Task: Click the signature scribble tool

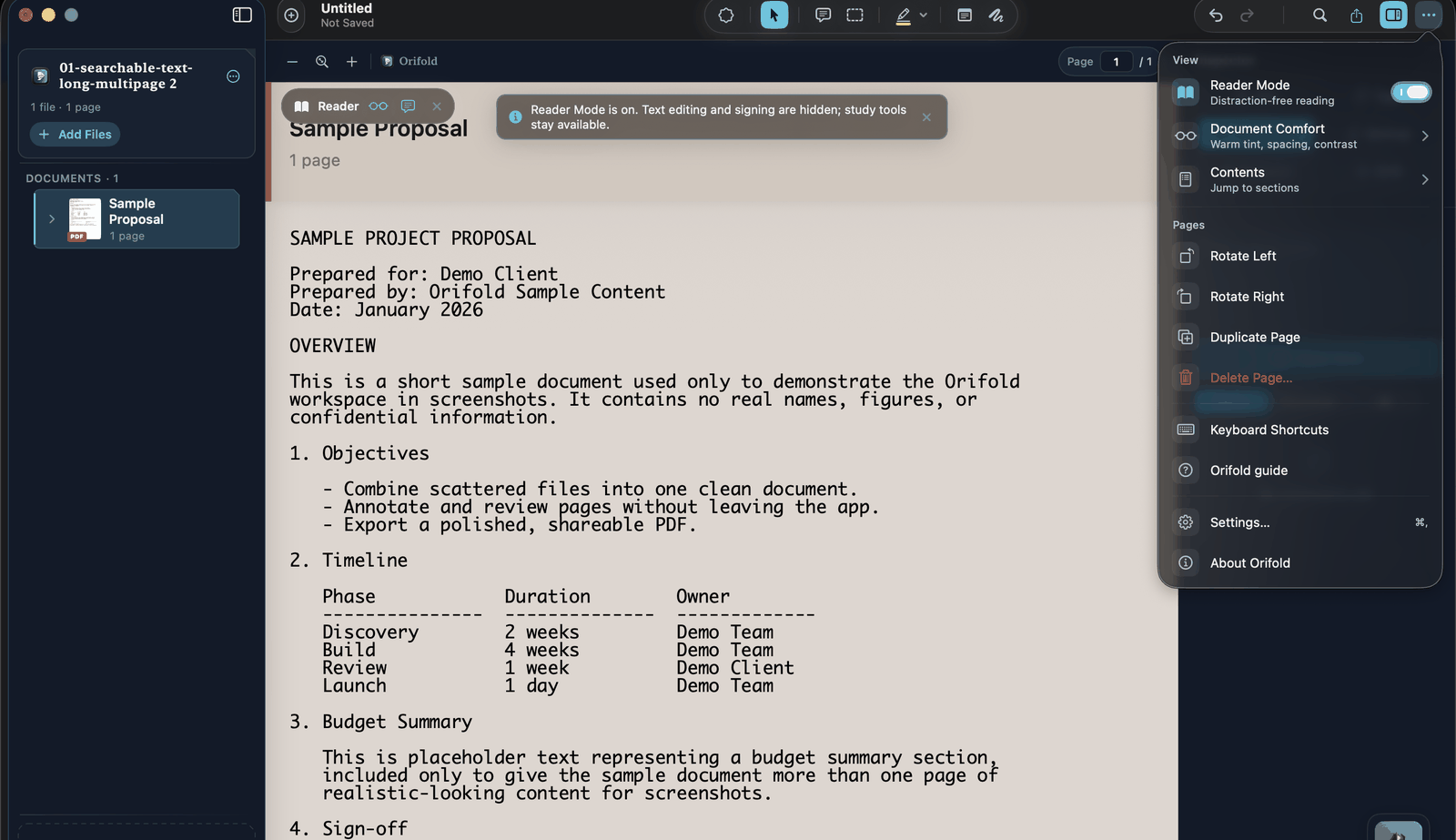Action: coord(996,15)
